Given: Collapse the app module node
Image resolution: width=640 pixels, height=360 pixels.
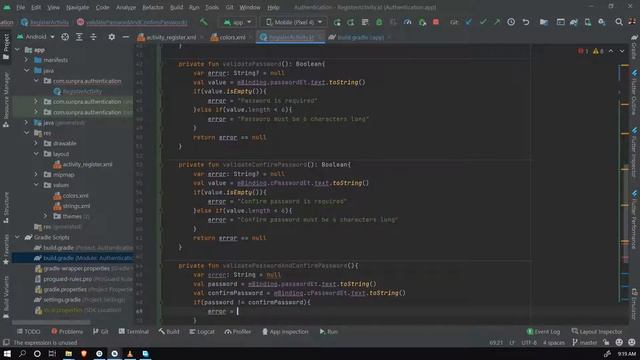Looking at the screenshot, I should (17, 50).
